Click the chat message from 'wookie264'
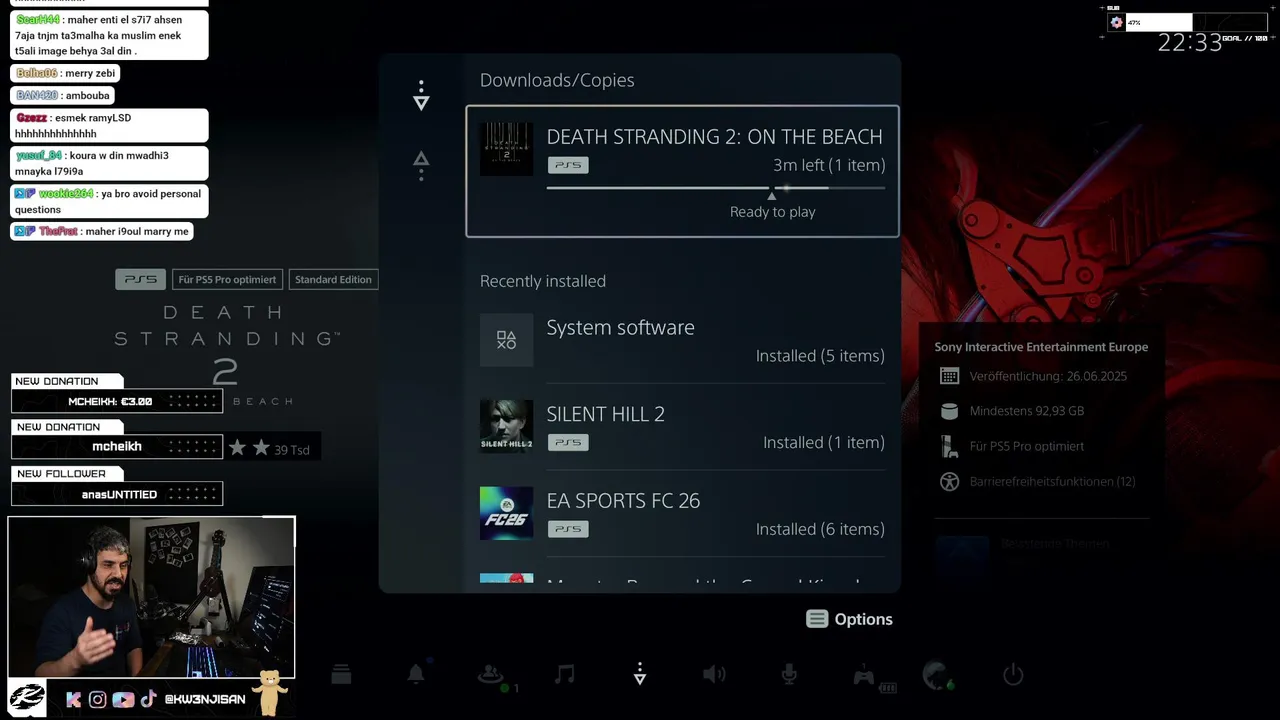This screenshot has height=720, width=1280. point(109,201)
